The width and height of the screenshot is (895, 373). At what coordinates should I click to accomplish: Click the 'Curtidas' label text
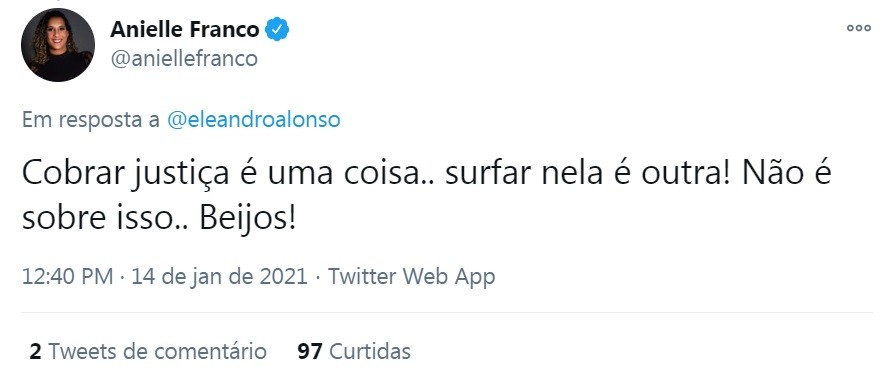[x=370, y=351]
